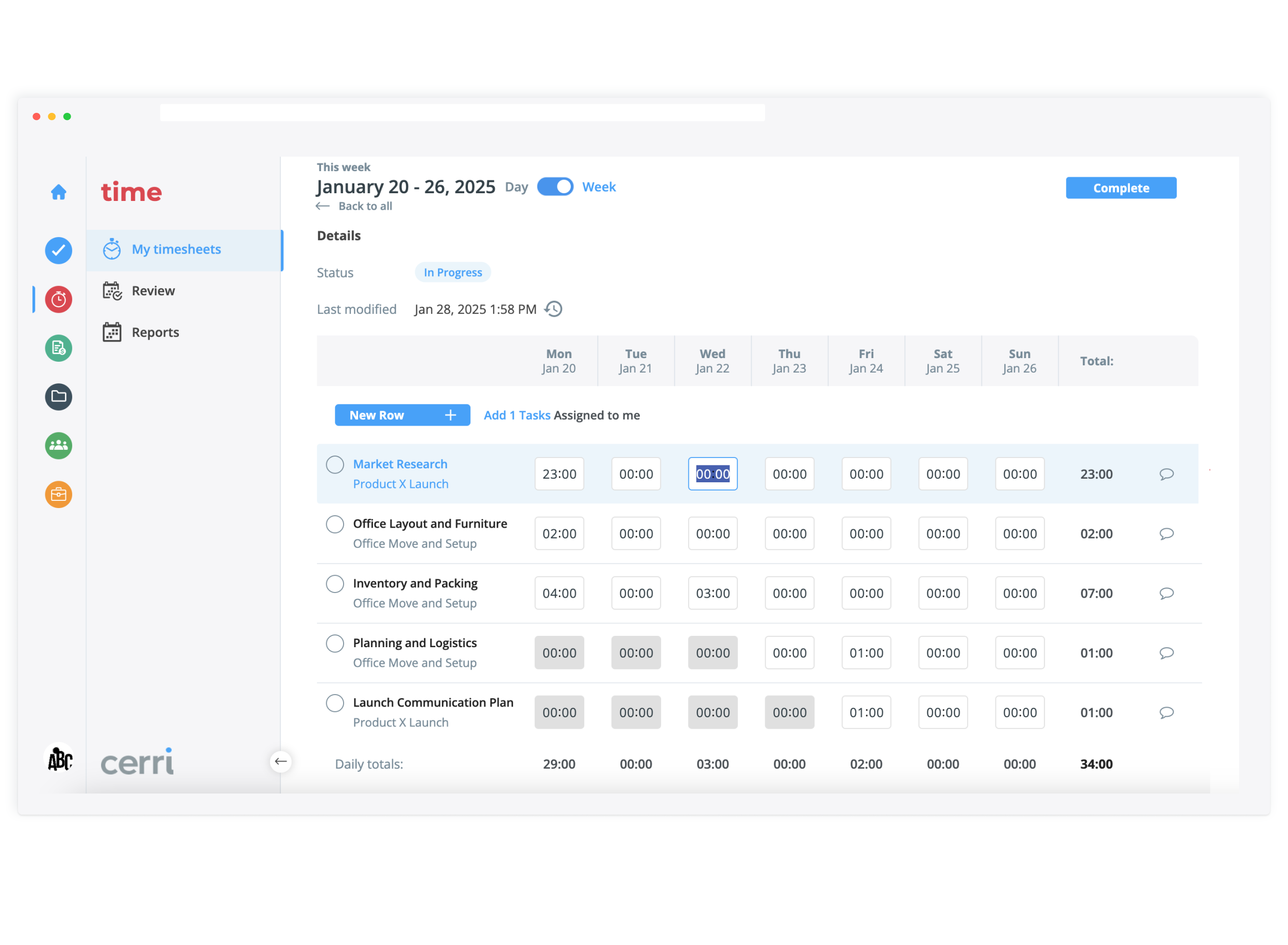
Task: Select the Office Layout and Furniture radio
Action: point(334,524)
